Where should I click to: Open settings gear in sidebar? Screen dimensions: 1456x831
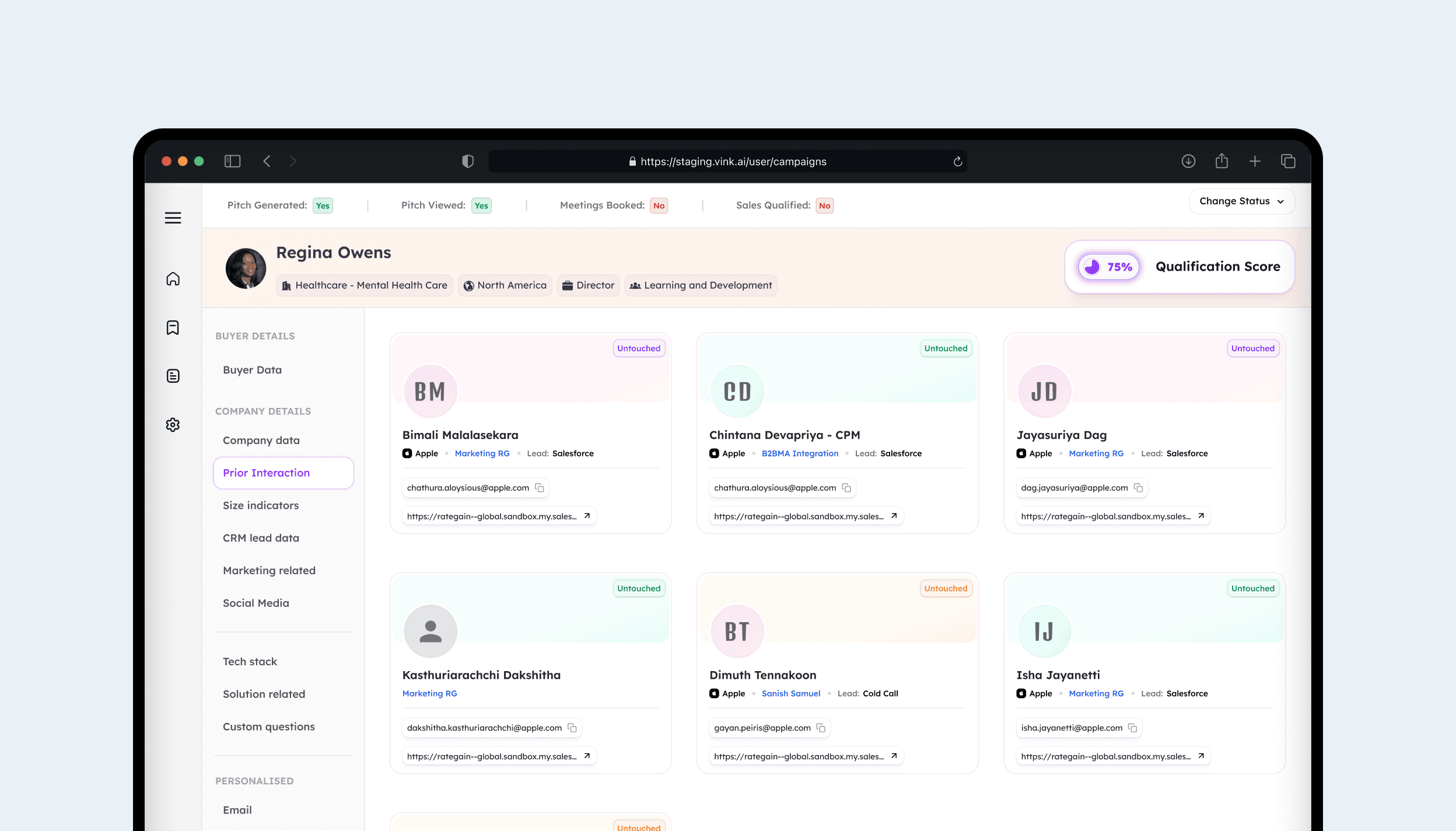173,425
